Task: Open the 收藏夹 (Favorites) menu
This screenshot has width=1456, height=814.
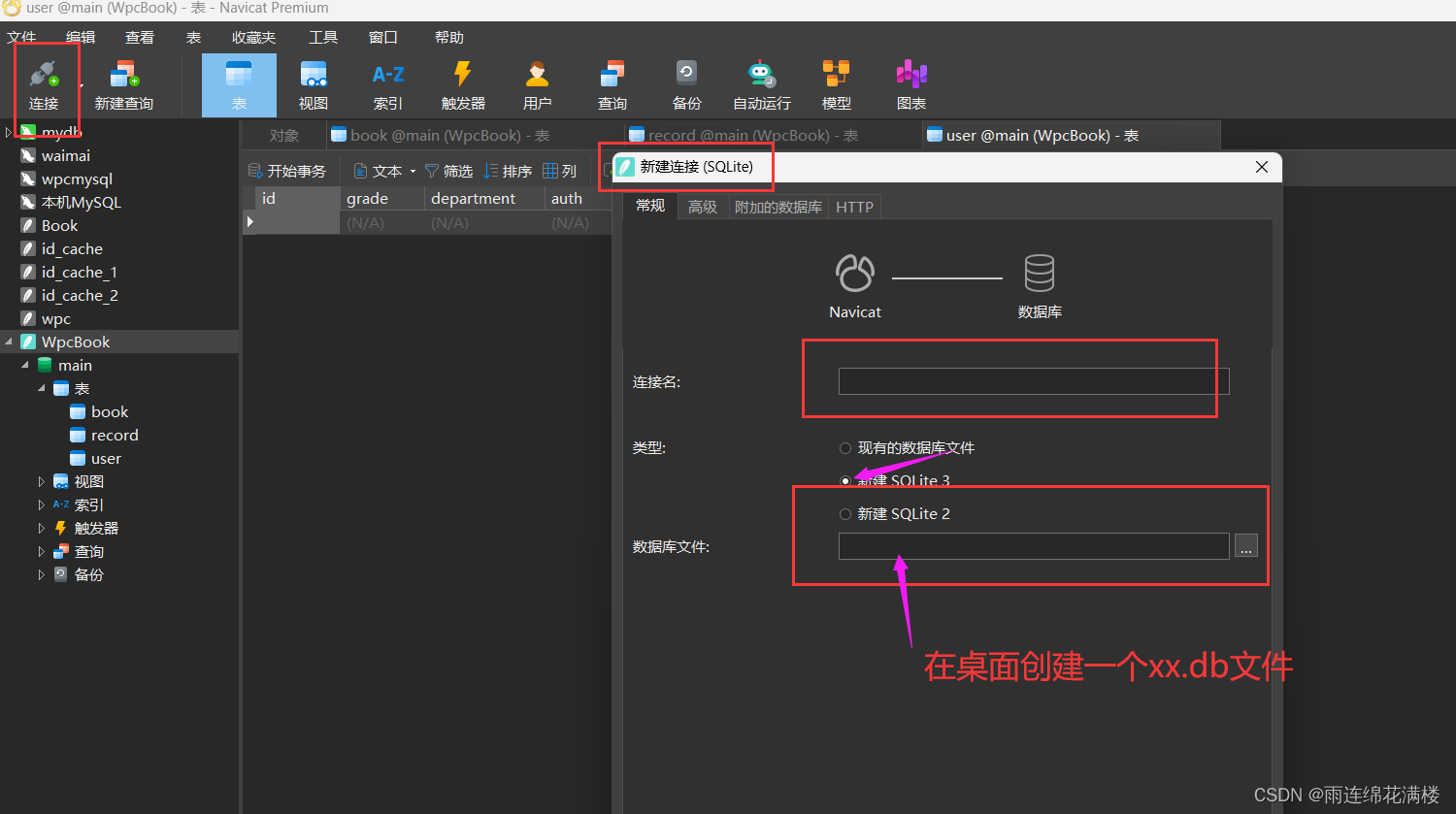Action: [x=253, y=37]
